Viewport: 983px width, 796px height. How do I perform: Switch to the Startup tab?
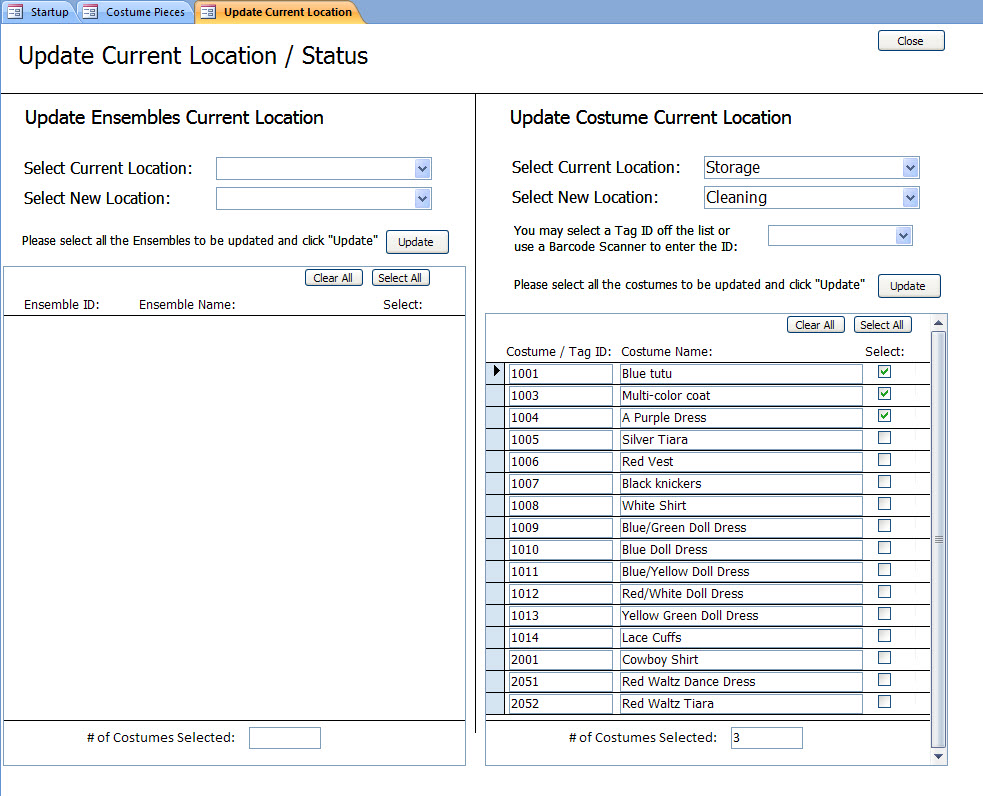pyautogui.click(x=39, y=12)
